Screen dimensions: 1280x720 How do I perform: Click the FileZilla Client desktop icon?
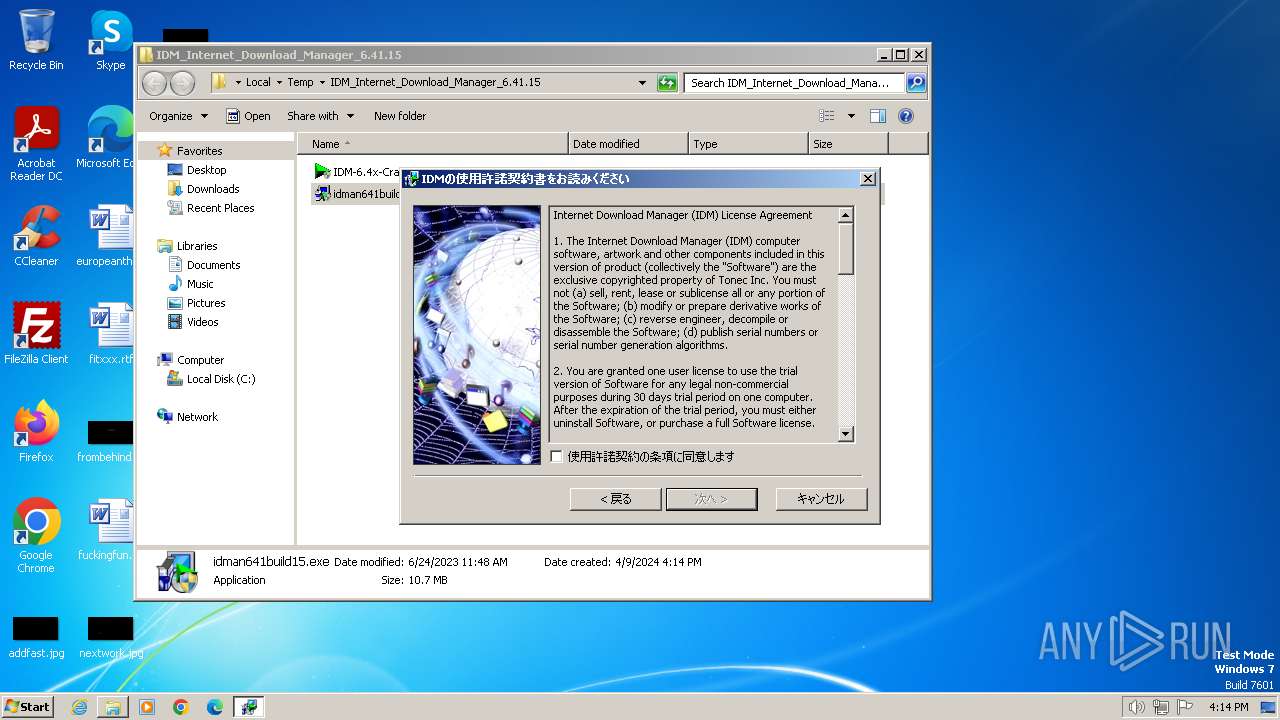point(36,334)
